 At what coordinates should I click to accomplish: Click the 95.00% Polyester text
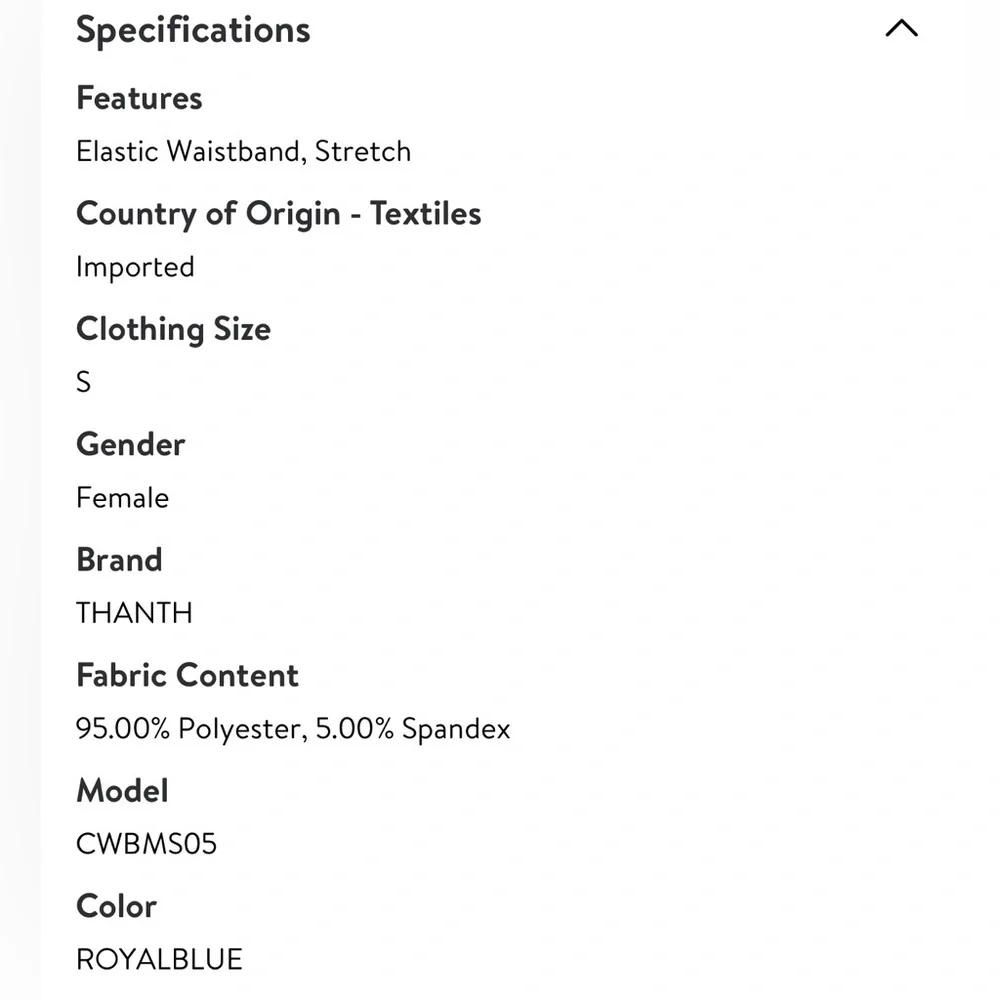click(192, 729)
